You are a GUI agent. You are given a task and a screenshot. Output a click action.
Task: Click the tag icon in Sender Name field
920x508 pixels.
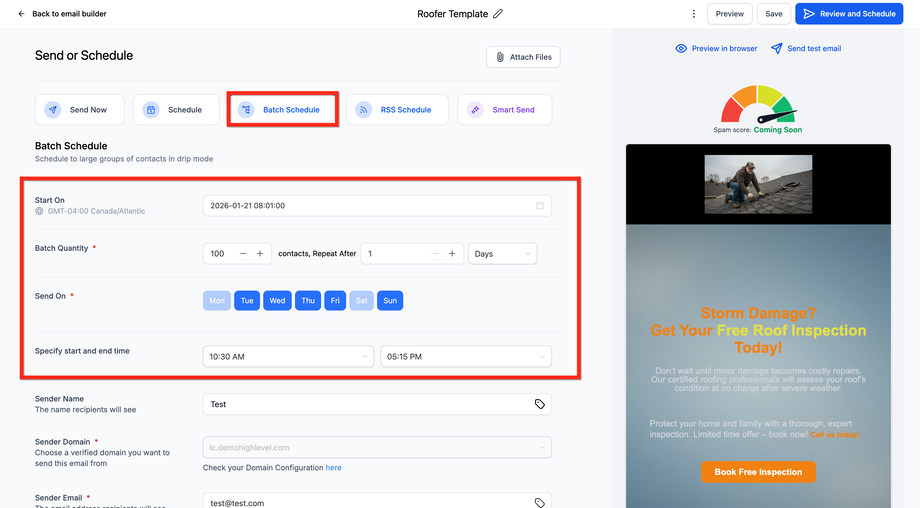point(540,404)
